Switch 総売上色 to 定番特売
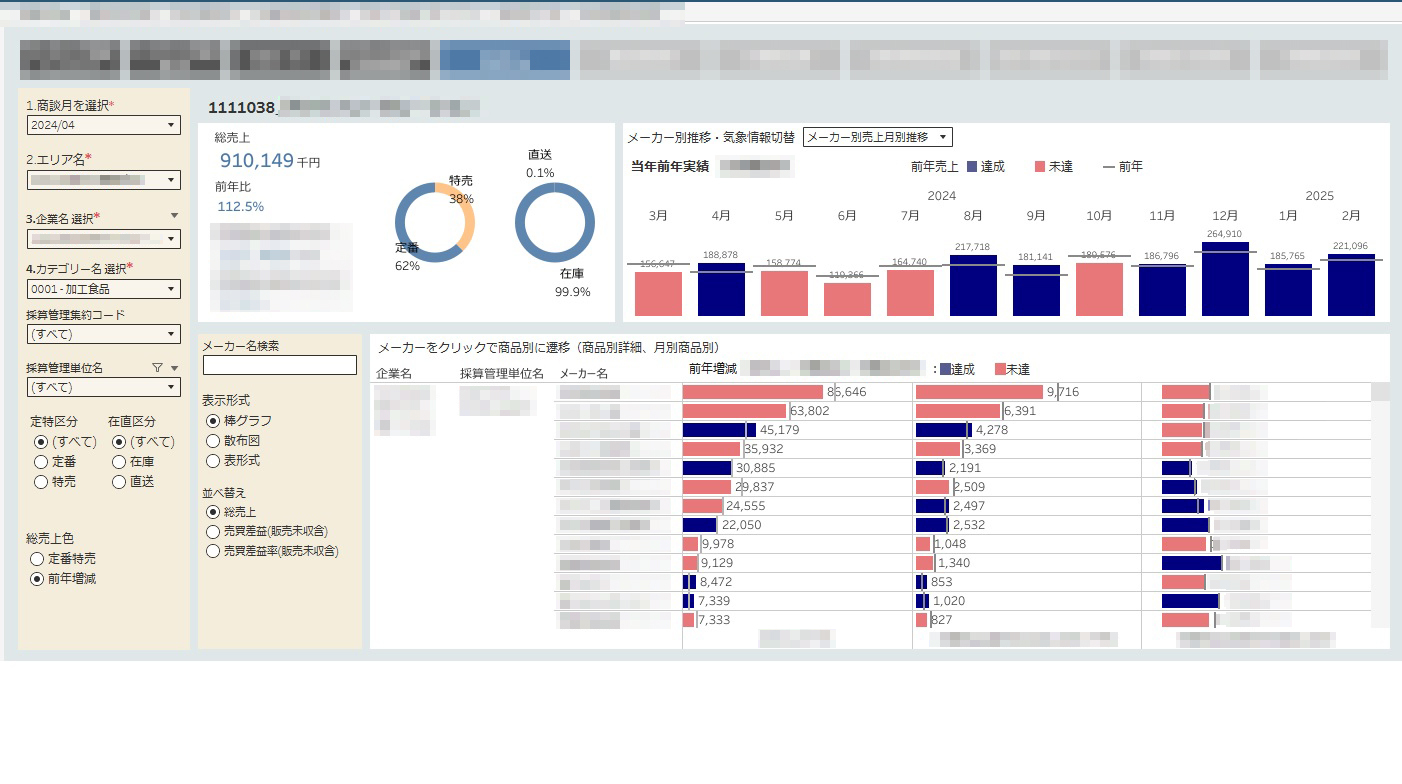Viewport: 1402px width, 784px height. [38, 559]
